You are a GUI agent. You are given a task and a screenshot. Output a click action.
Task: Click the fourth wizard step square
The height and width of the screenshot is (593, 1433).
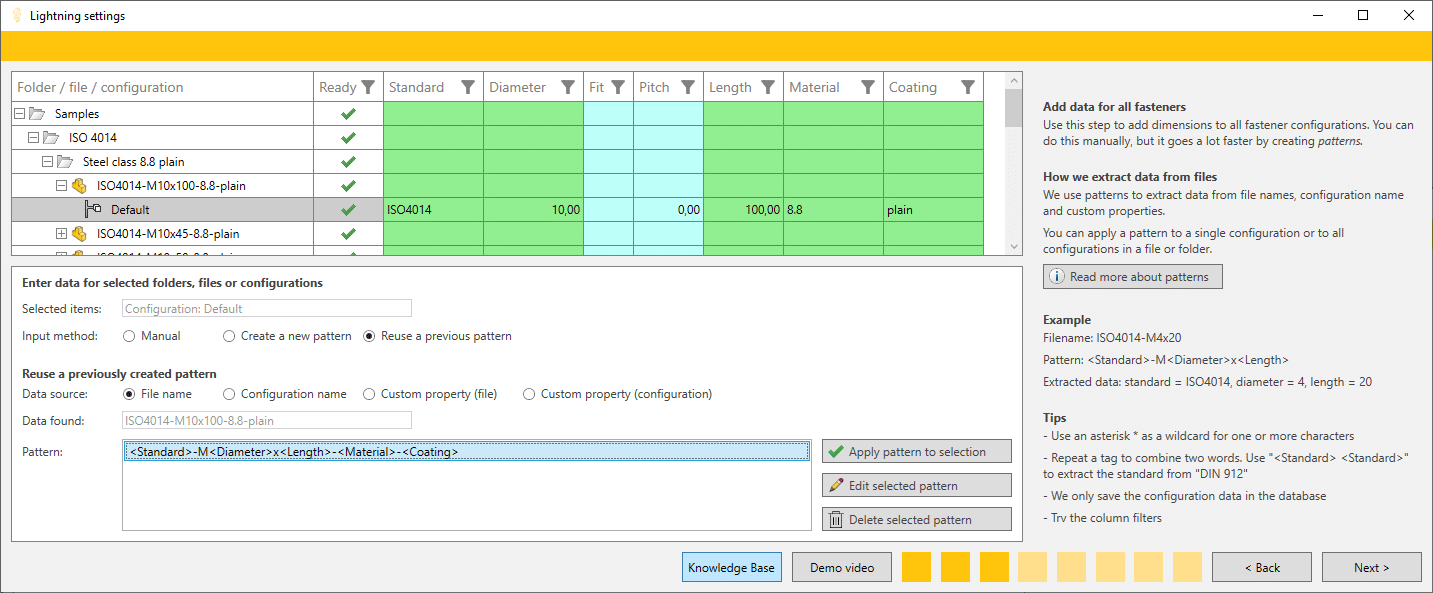pos(1032,567)
